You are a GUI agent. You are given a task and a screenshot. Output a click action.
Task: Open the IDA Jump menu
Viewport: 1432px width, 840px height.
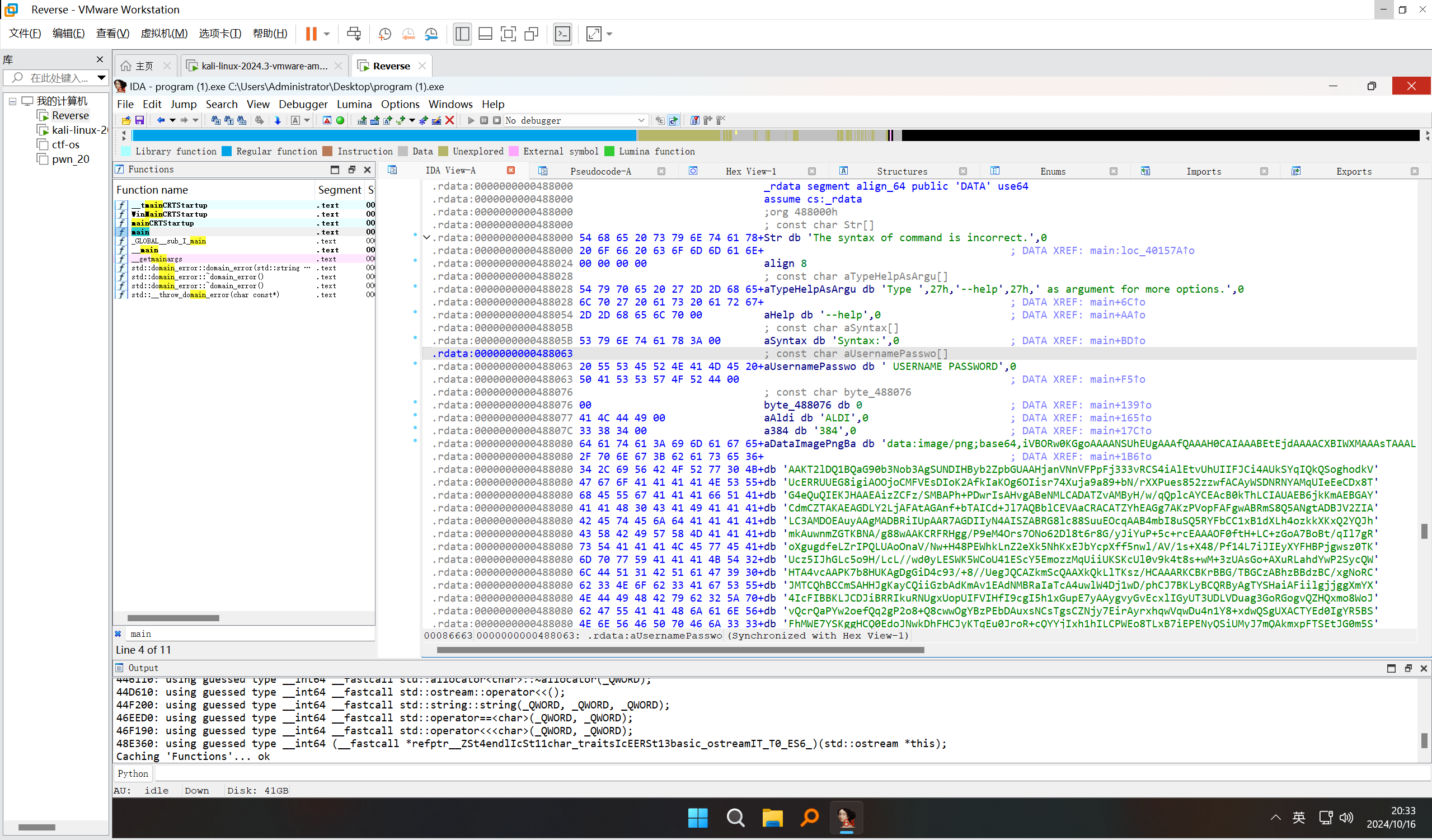click(184, 104)
